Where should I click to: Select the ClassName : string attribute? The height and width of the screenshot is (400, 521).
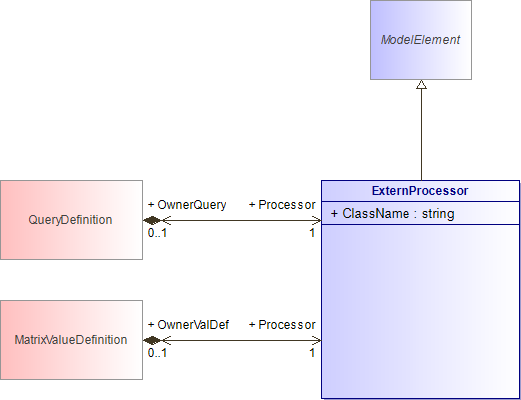393,214
